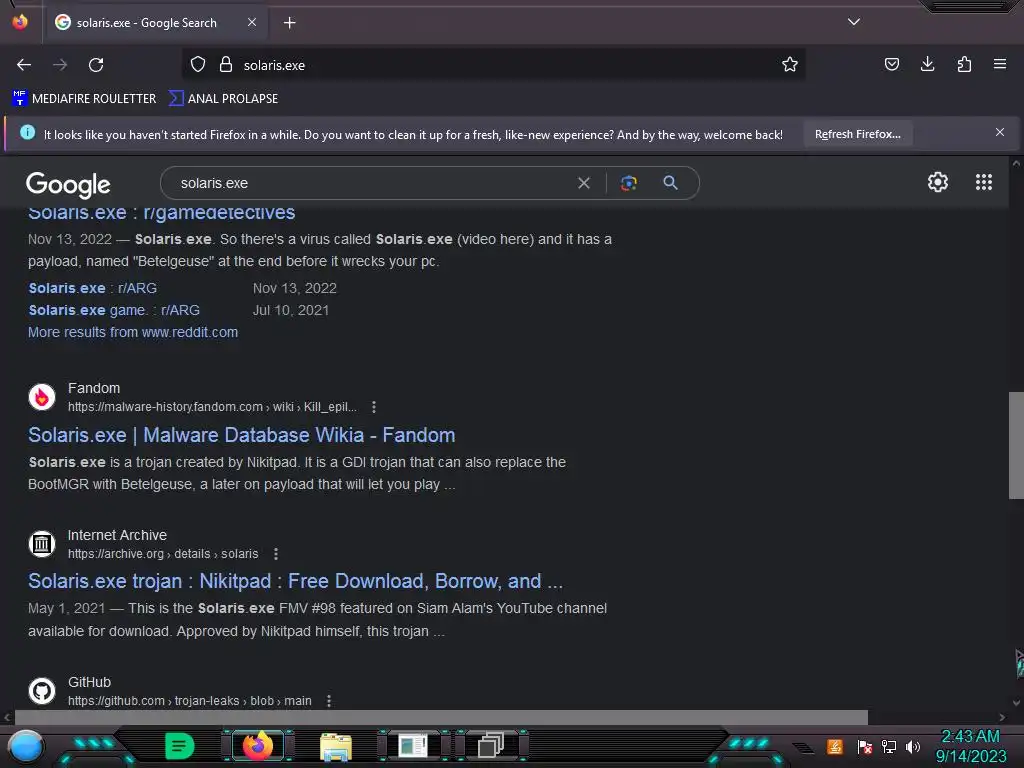This screenshot has width=1024, height=768.
Task: Expand the list all tabs chevron
Action: click(854, 22)
